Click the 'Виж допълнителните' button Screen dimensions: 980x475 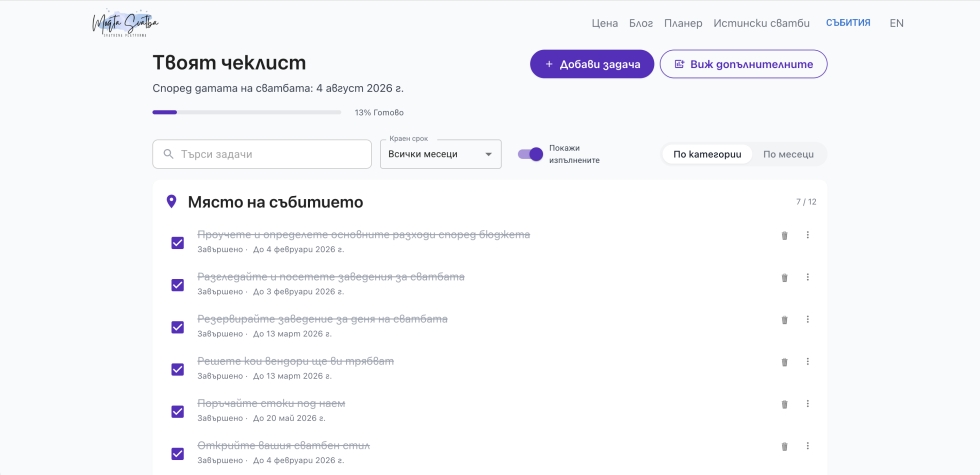[743, 64]
